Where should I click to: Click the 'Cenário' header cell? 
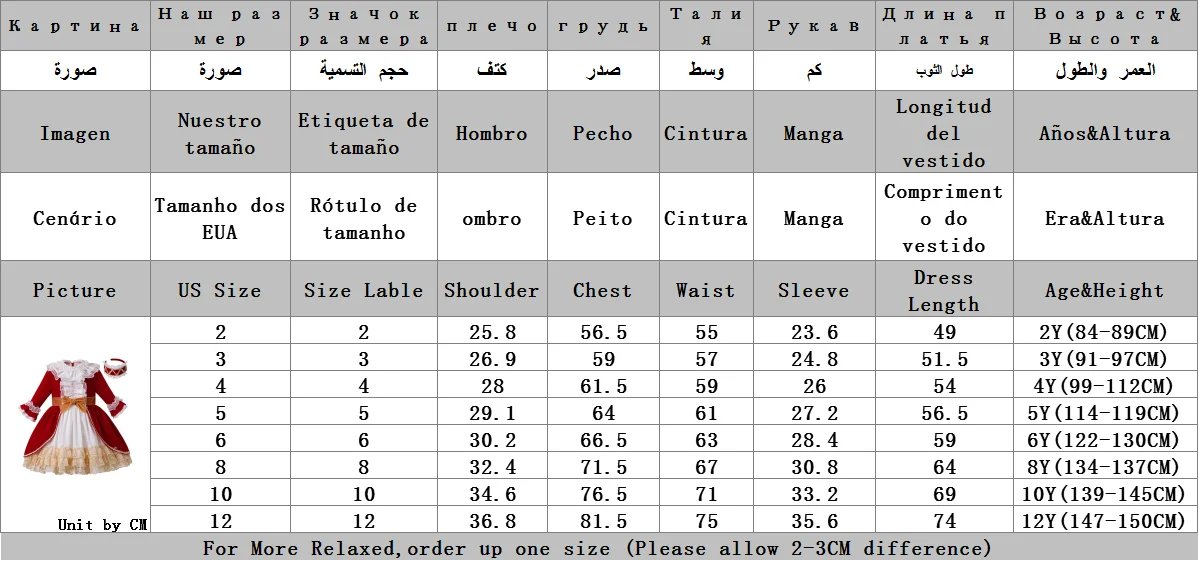coord(75,218)
